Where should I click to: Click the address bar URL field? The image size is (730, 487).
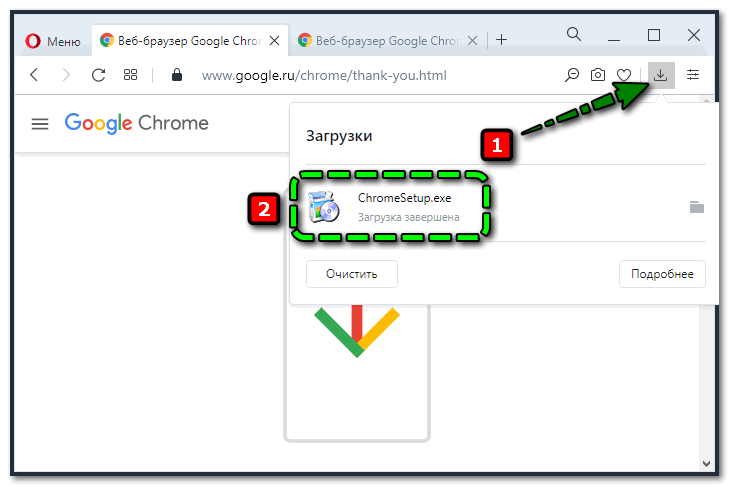click(324, 75)
